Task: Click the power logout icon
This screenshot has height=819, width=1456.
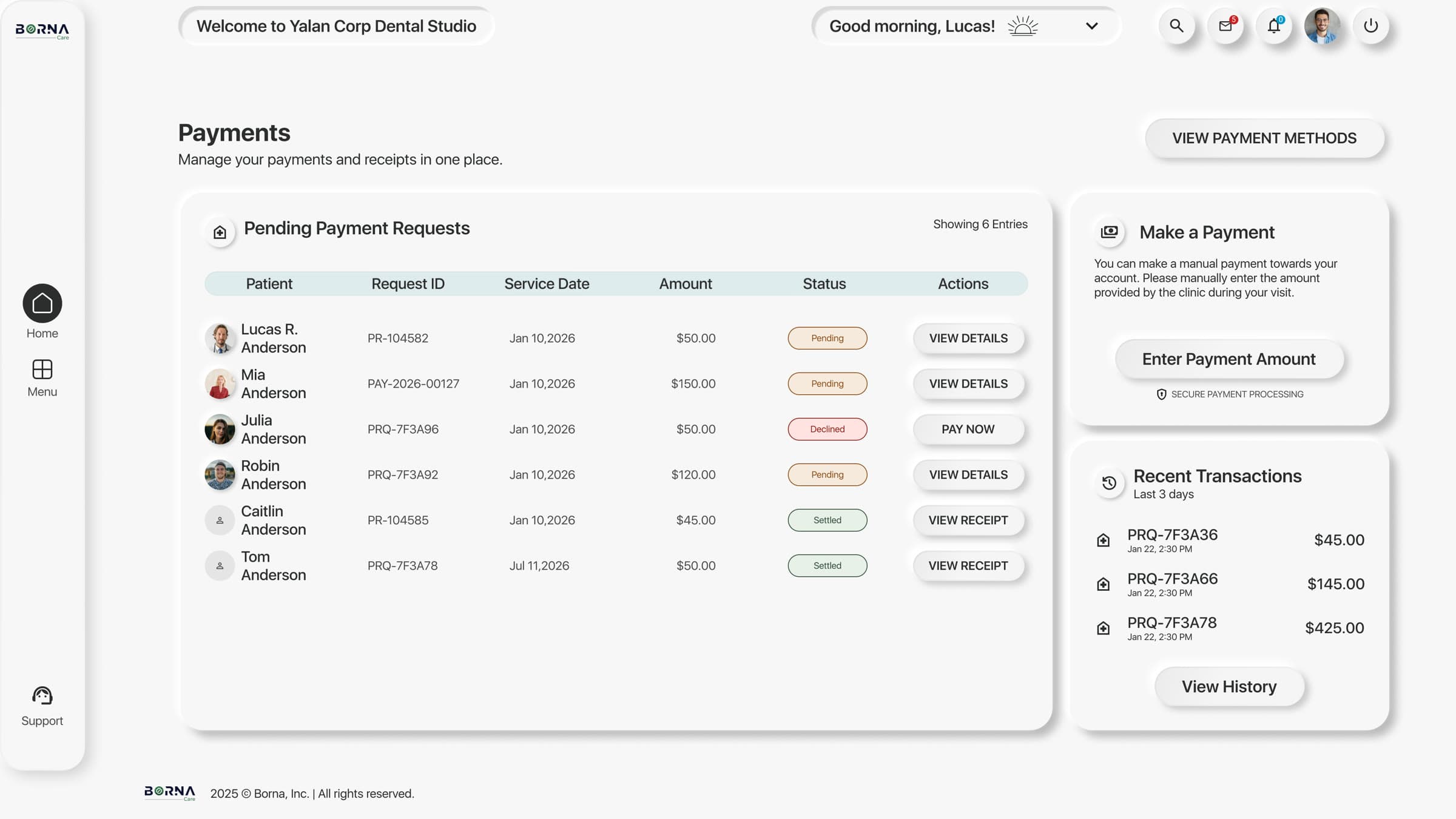Action: point(1371,26)
